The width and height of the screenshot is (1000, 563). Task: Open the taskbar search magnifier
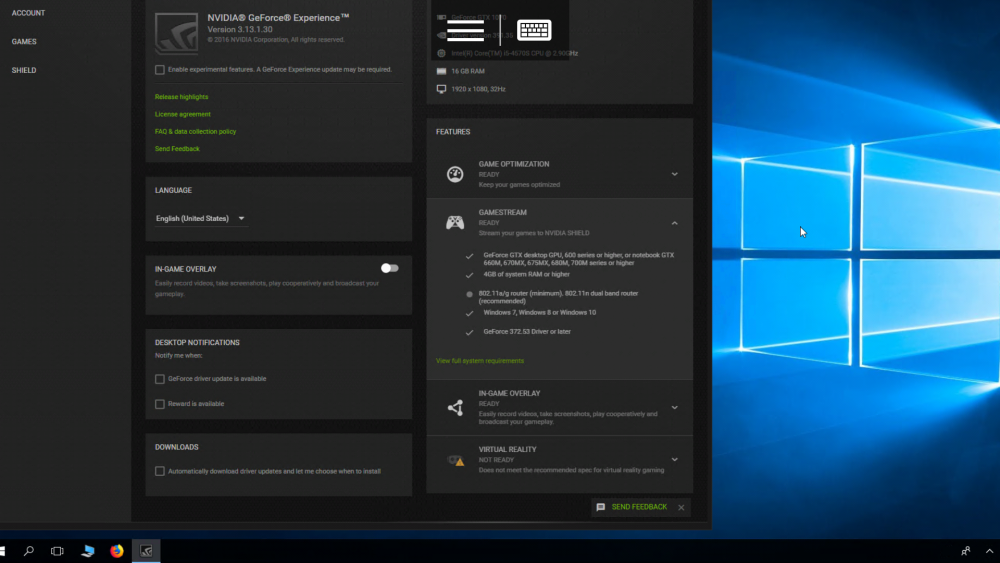coord(29,551)
